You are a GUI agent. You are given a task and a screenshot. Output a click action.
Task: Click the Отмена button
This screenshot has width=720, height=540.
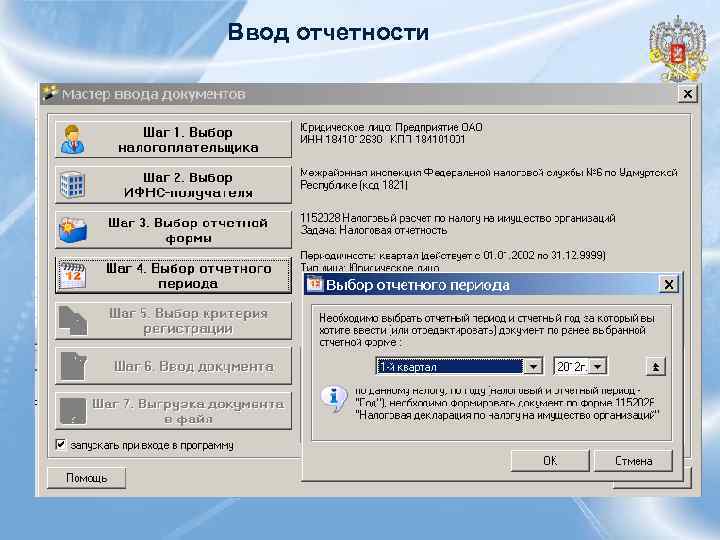point(633,461)
